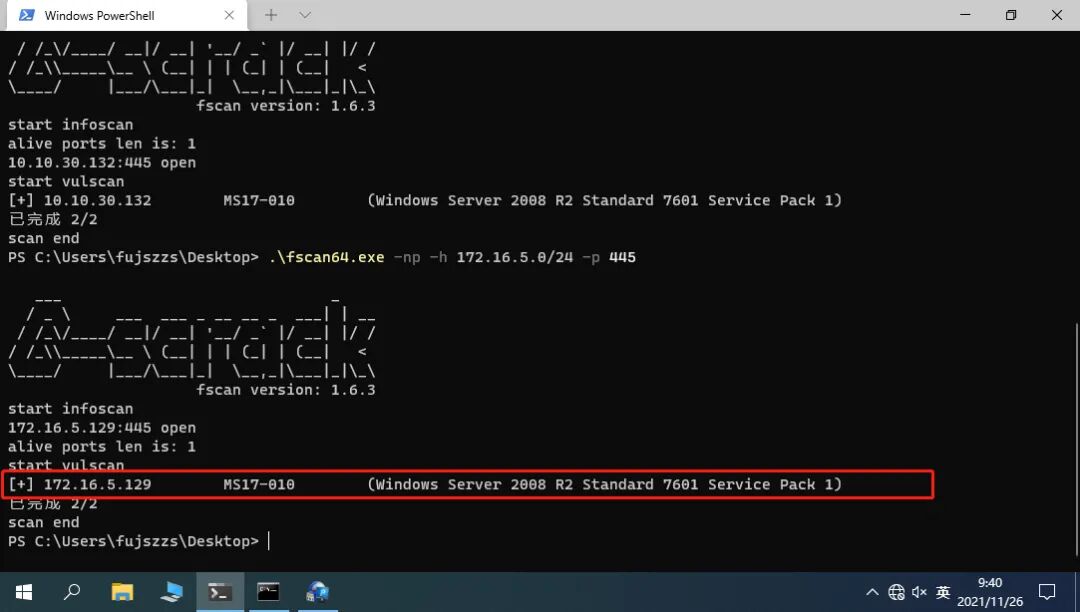Select the Windows PowerShell tab
The image size is (1080, 612).
click(126, 15)
